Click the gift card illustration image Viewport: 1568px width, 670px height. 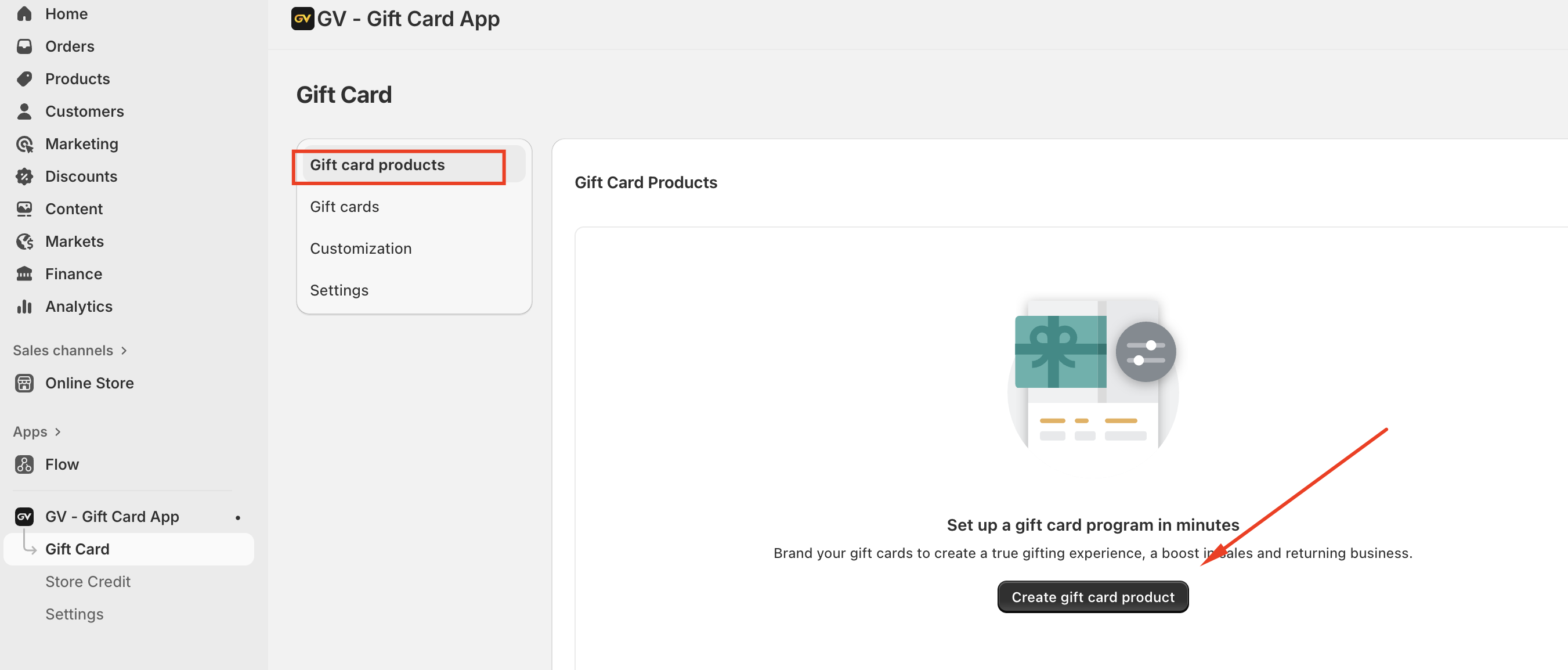tap(1093, 373)
